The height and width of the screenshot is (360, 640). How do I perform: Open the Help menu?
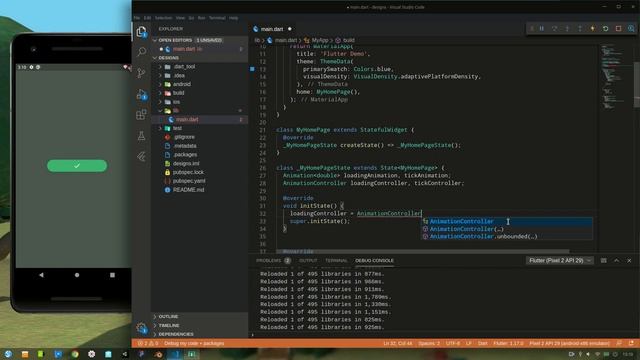(x=233, y=18)
